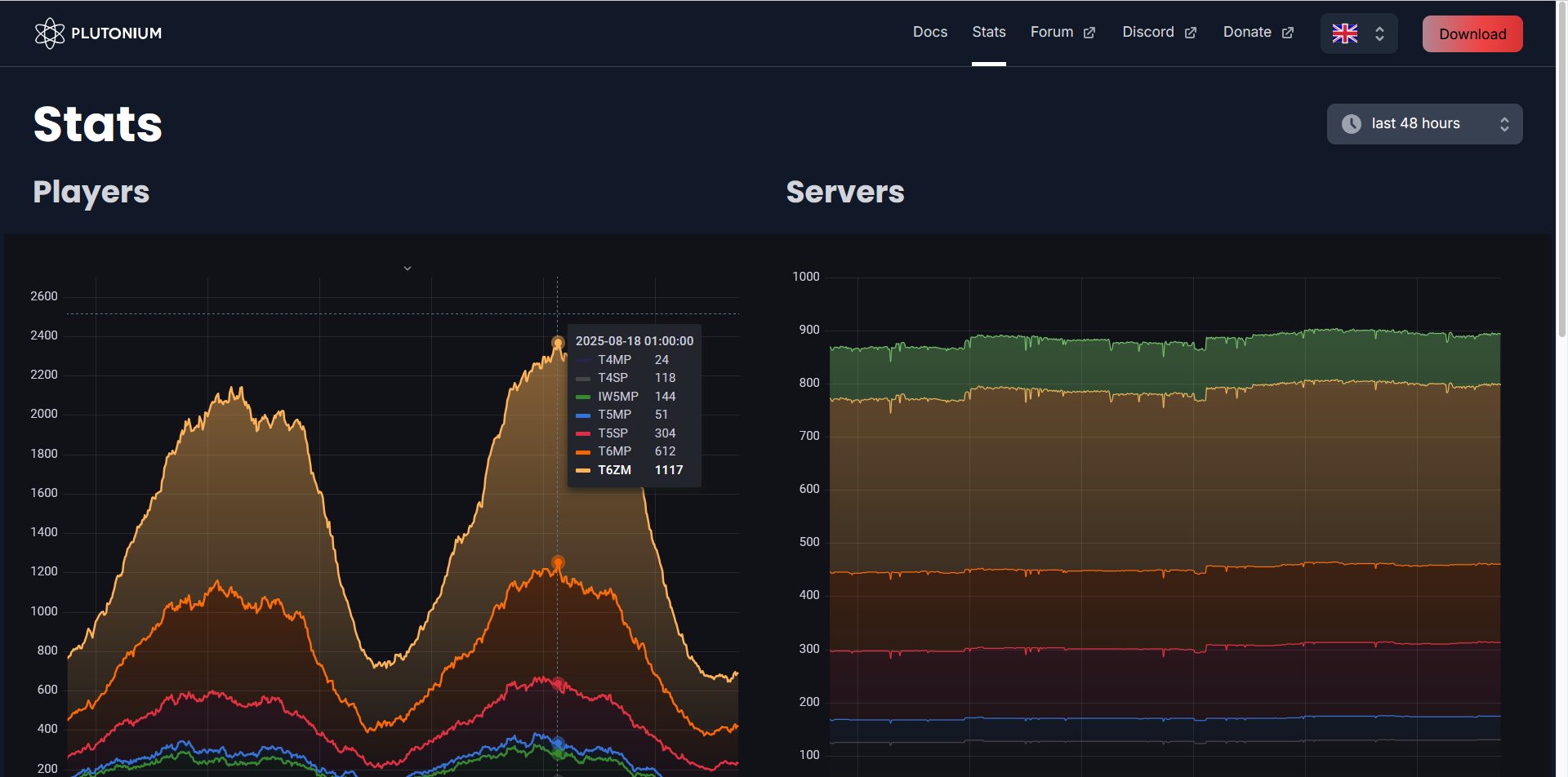Image resolution: width=1568 pixels, height=777 pixels.
Task: Click the Plutonium atom logo icon
Action: (x=50, y=33)
